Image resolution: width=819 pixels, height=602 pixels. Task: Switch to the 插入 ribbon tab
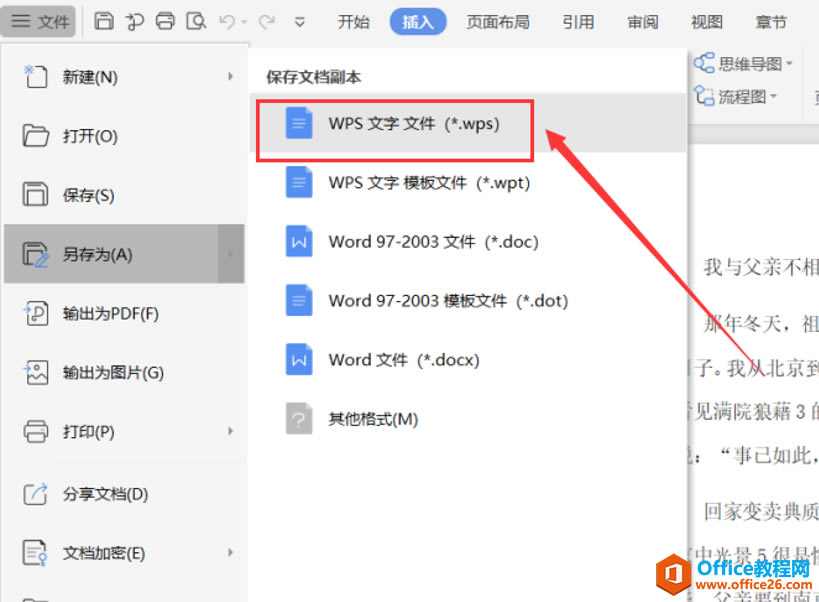[417, 22]
